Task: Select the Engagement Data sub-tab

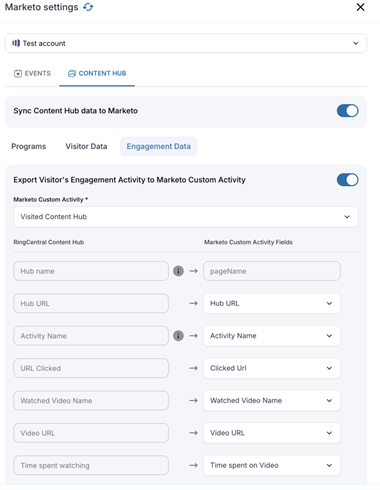Action: 159,146
